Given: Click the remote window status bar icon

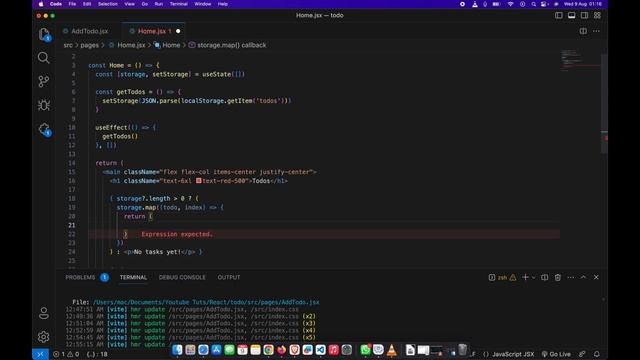Looking at the screenshot, I should pos(40,354).
